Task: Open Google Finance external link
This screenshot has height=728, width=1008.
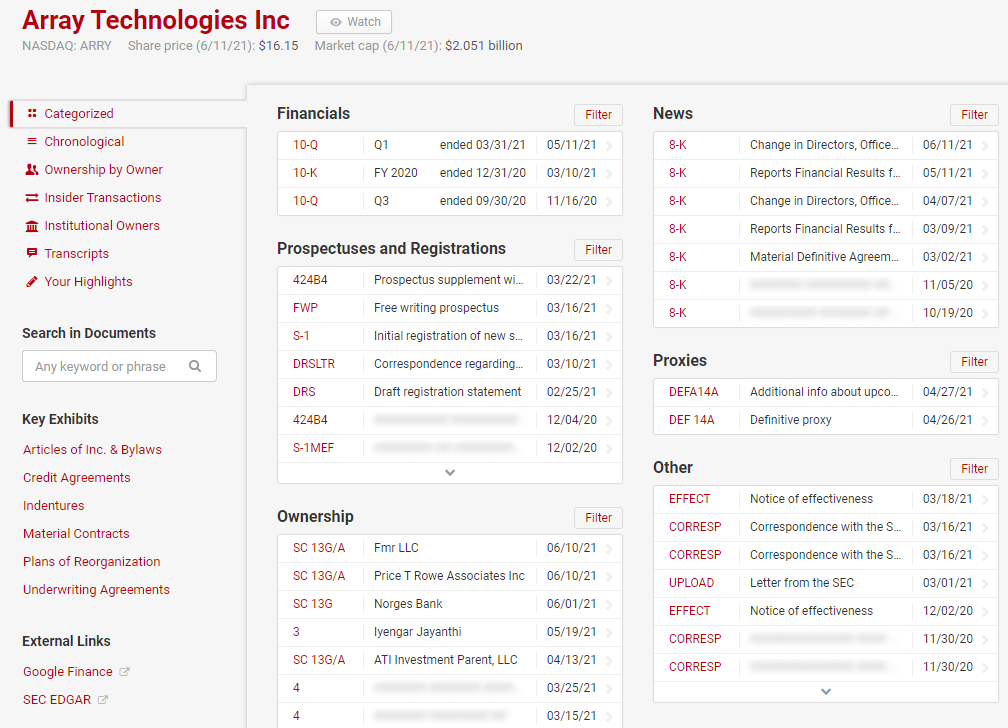Action: (x=68, y=671)
